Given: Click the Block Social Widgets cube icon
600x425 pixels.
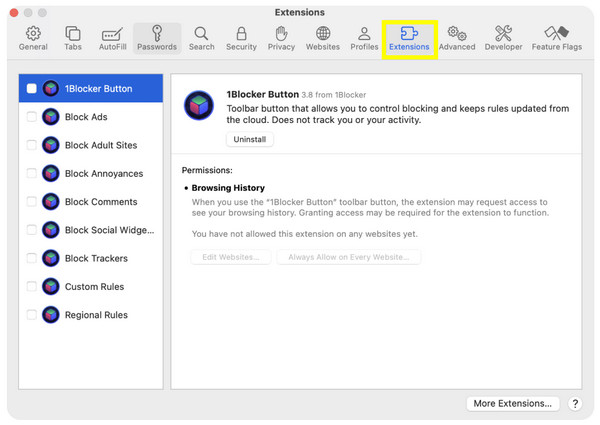Looking at the screenshot, I should click(51, 230).
